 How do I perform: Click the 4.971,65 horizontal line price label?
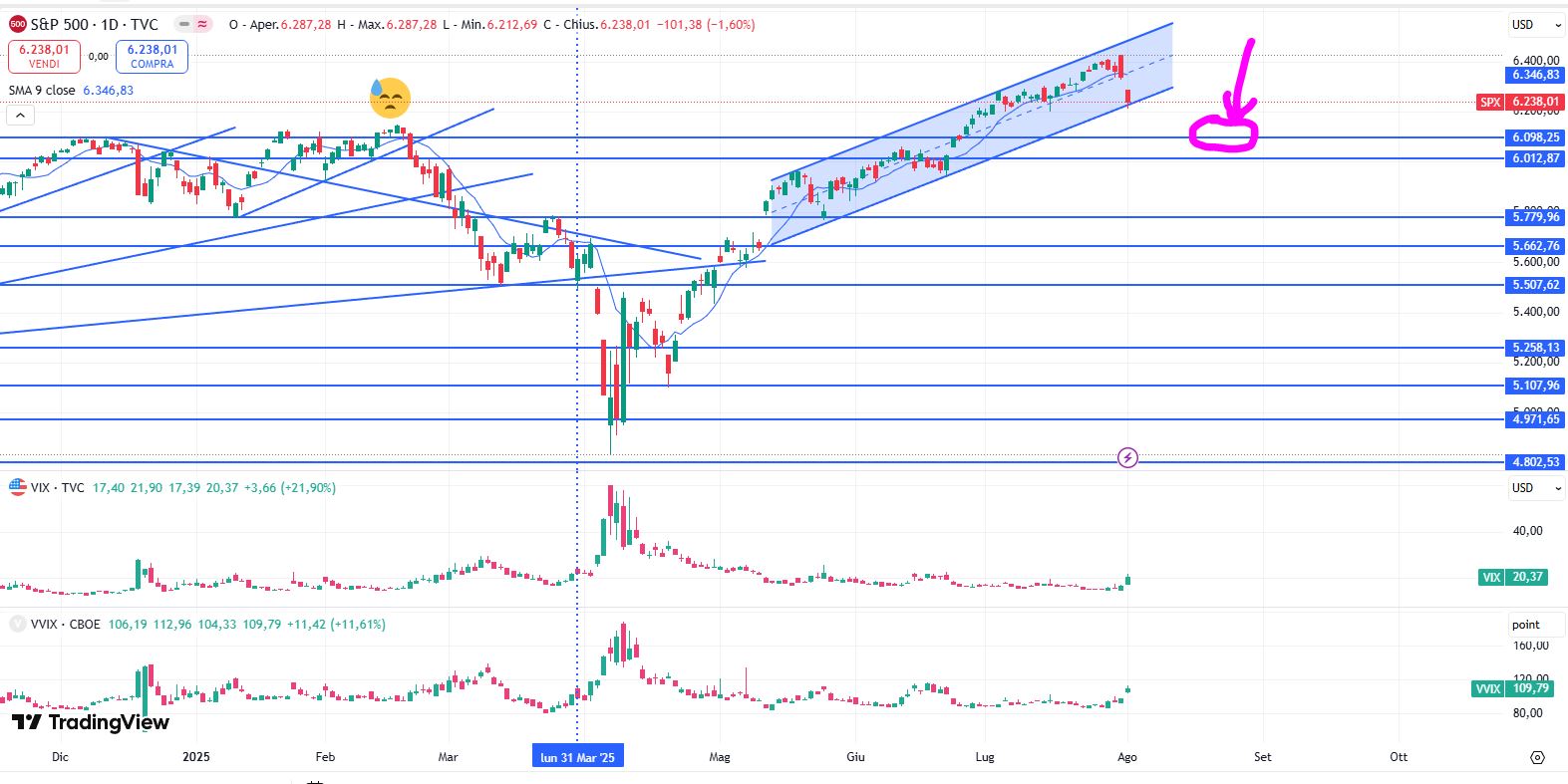[1535, 419]
